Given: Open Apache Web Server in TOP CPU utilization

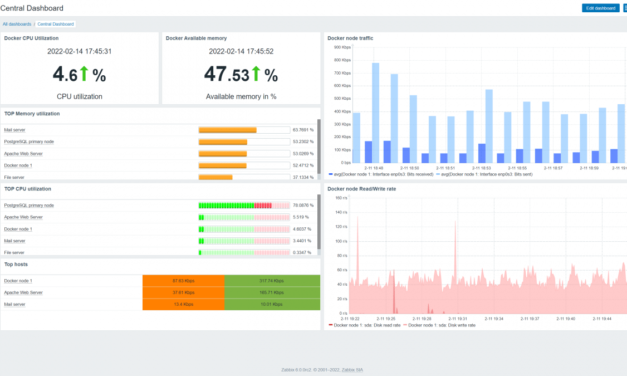Looking at the screenshot, I should click(23, 217).
